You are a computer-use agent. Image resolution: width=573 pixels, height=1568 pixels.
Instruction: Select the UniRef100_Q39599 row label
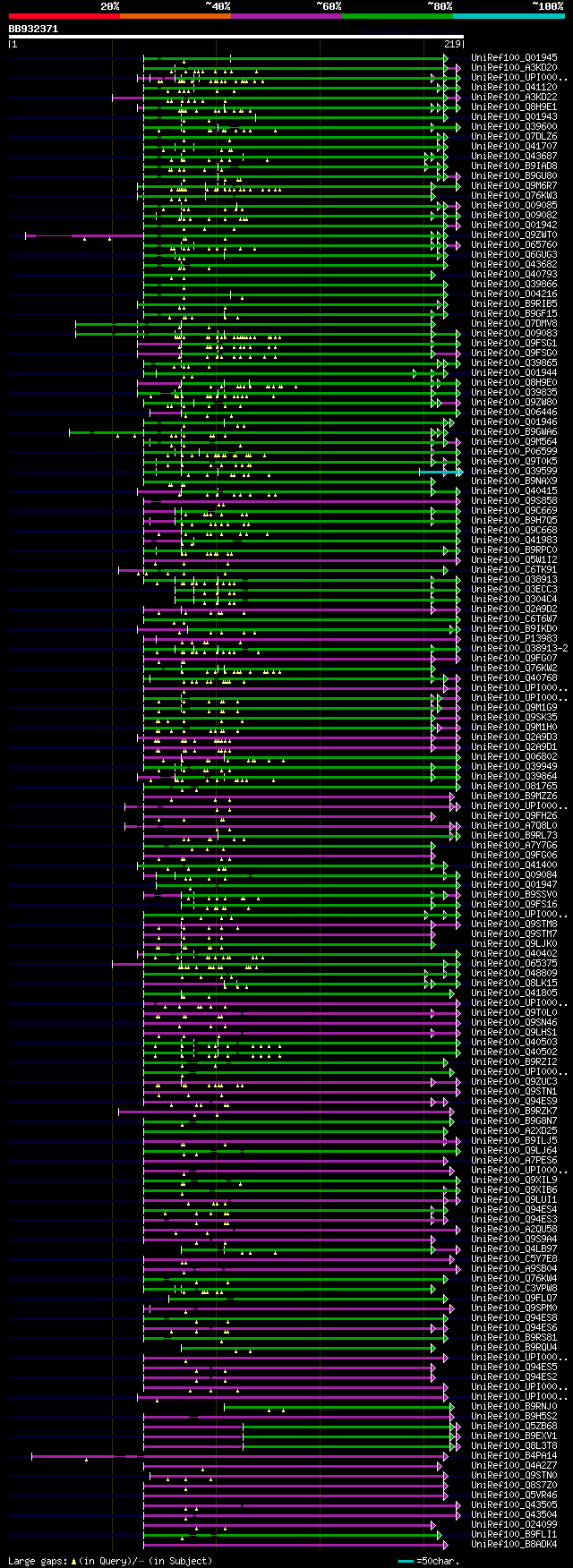coord(514,472)
